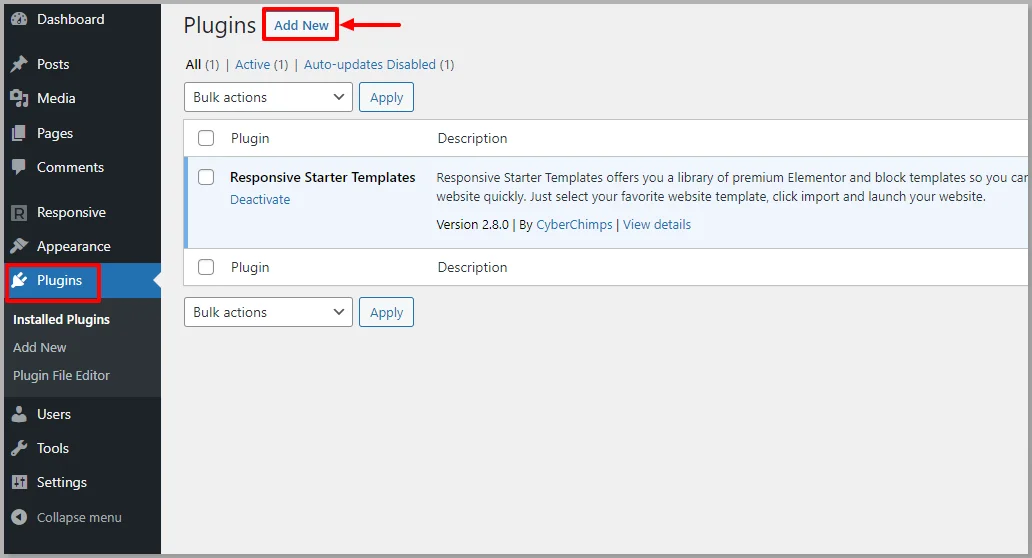The image size is (1032, 558).
Task: Click the Plugin column header at top
Action: tap(250, 138)
